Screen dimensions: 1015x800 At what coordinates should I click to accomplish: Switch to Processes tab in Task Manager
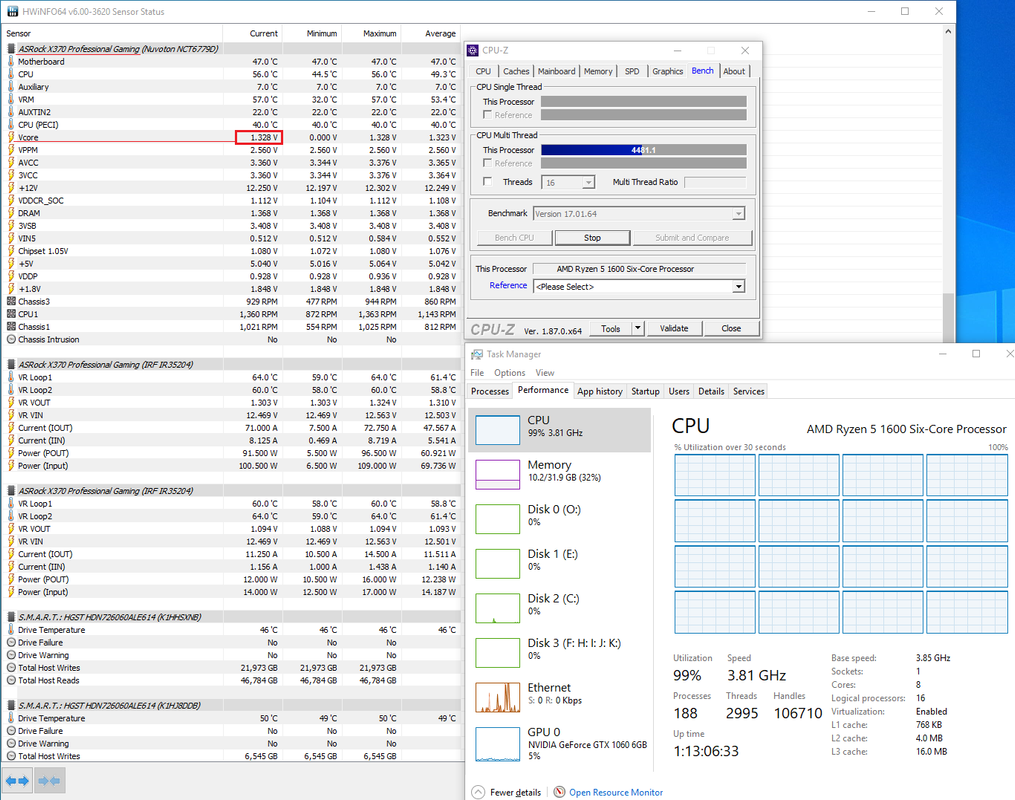click(490, 392)
